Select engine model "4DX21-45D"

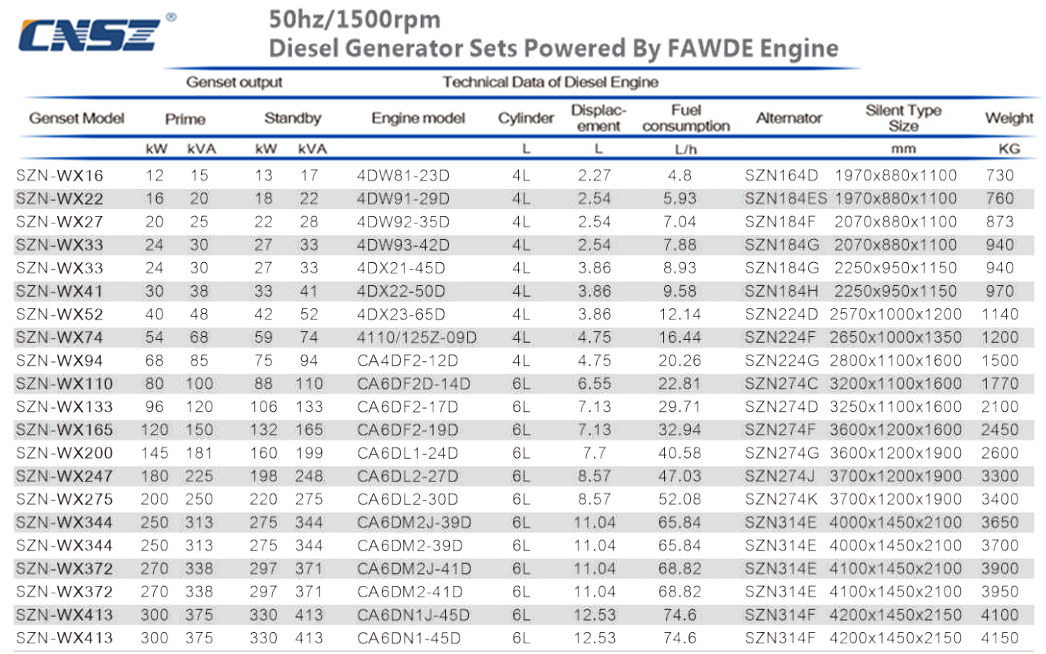(x=401, y=268)
